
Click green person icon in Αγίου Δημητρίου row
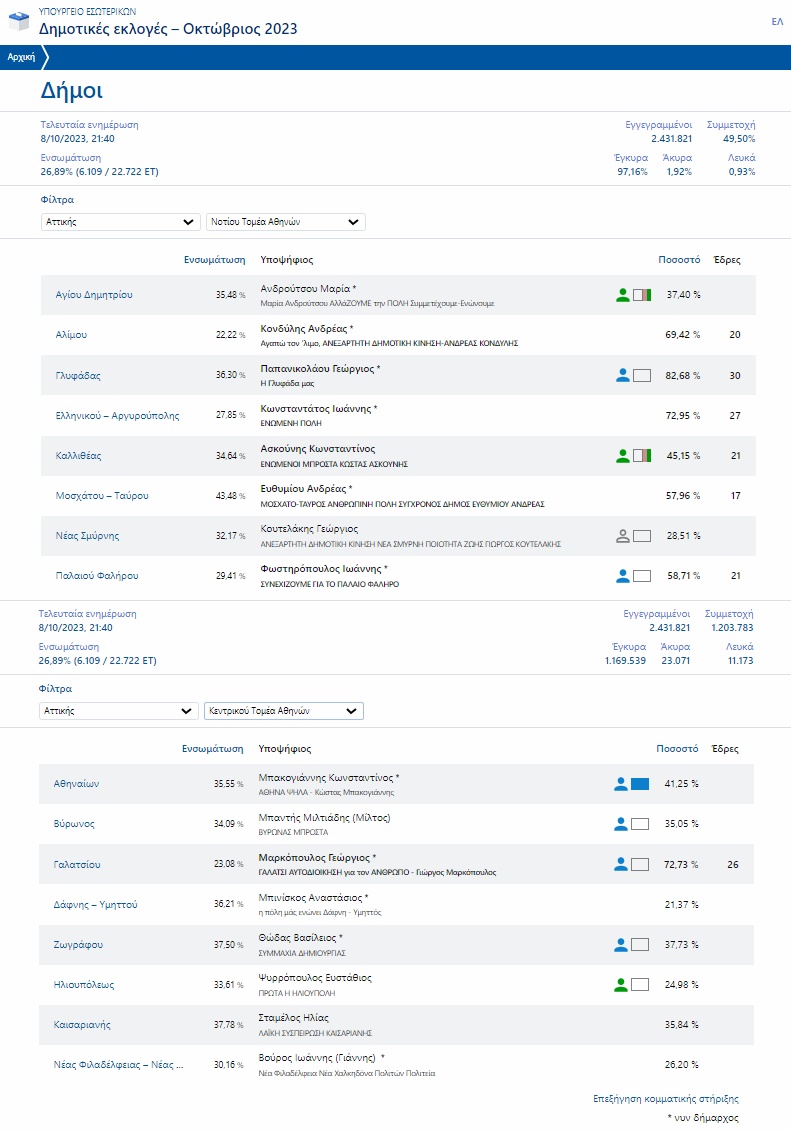622,295
